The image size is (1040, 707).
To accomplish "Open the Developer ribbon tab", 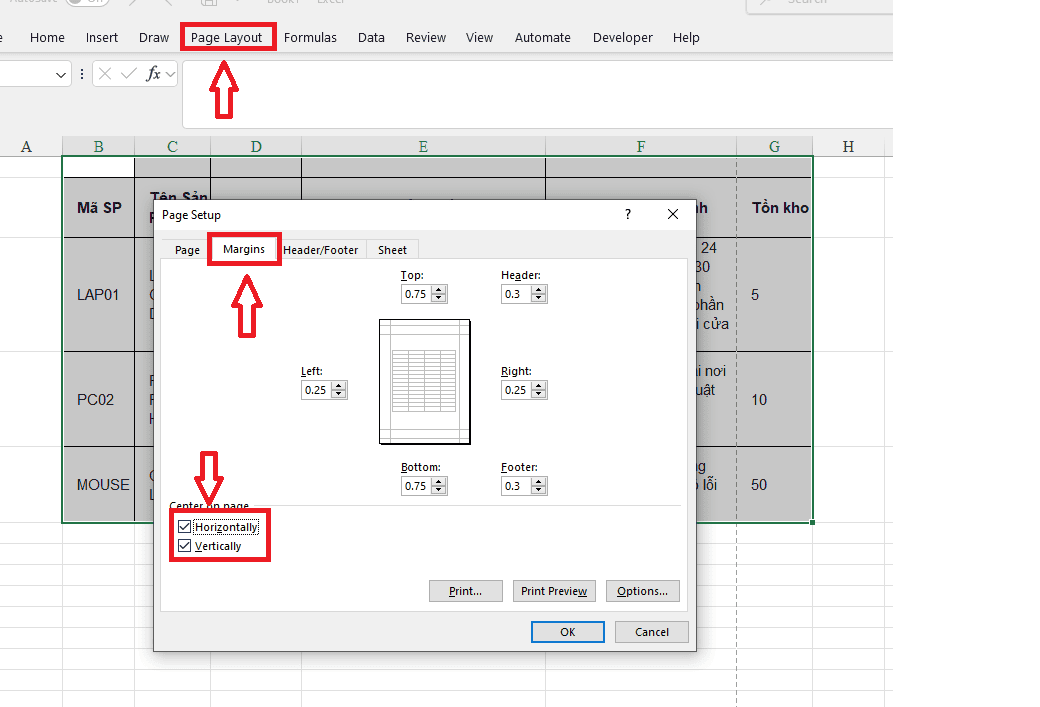I will (x=622, y=38).
